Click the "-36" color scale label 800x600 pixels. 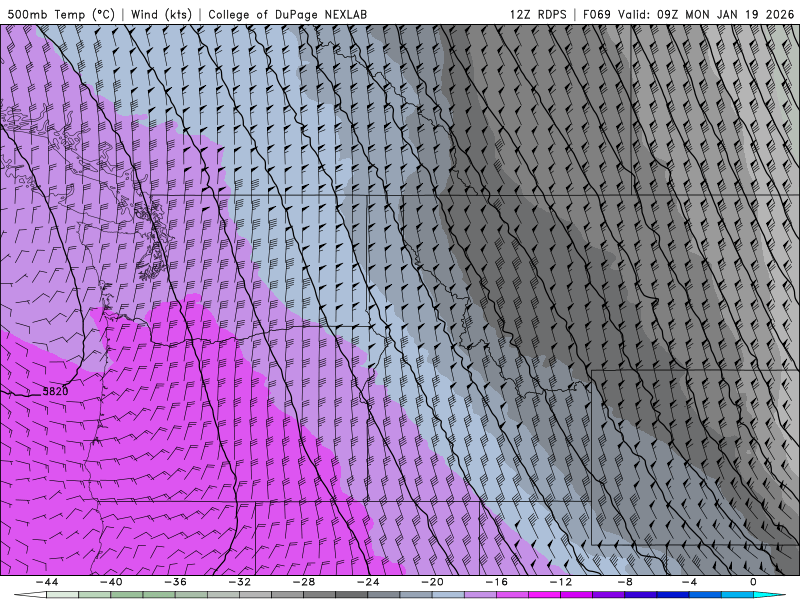pos(175,582)
